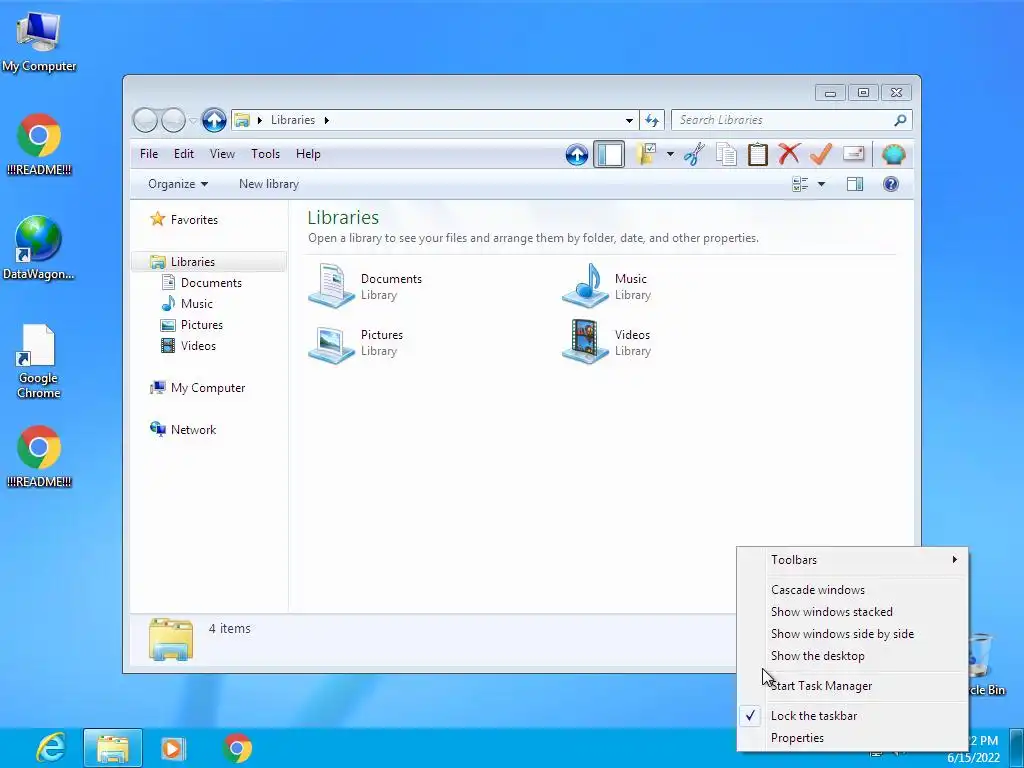Open the Help menu
Image resolution: width=1024 pixels, height=768 pixels.
coord(308,154)
